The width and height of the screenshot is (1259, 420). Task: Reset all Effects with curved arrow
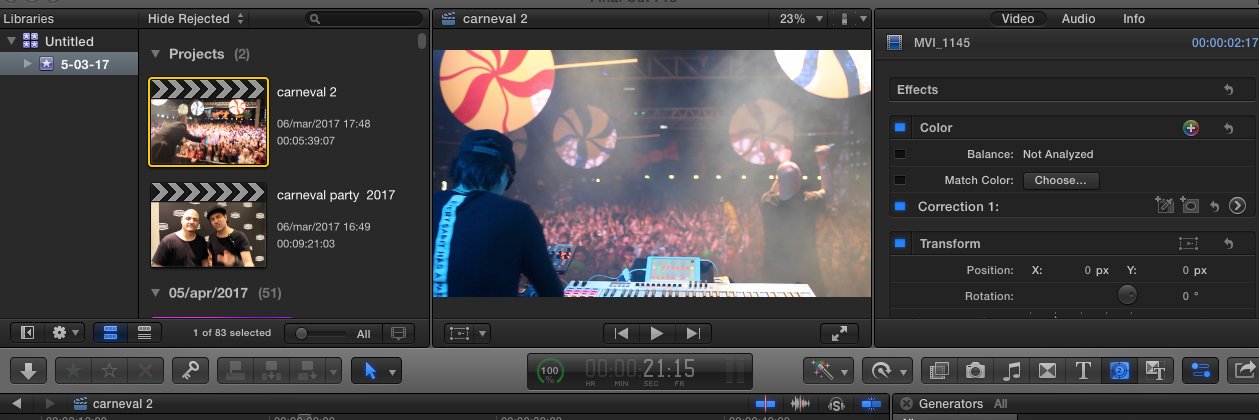1228,90
